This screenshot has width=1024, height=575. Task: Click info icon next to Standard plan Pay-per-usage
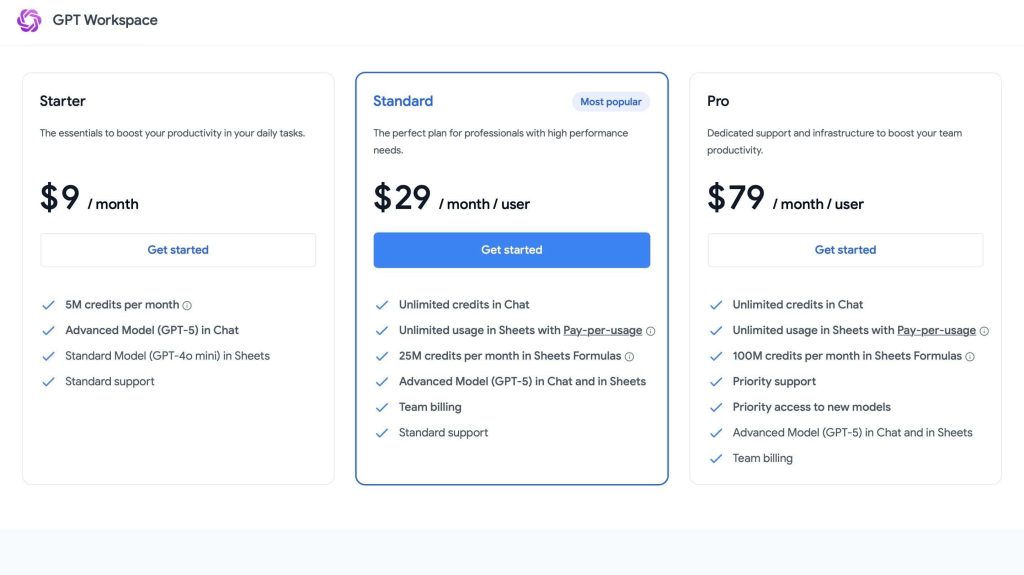pyautogui.click(x=651, y=331)
